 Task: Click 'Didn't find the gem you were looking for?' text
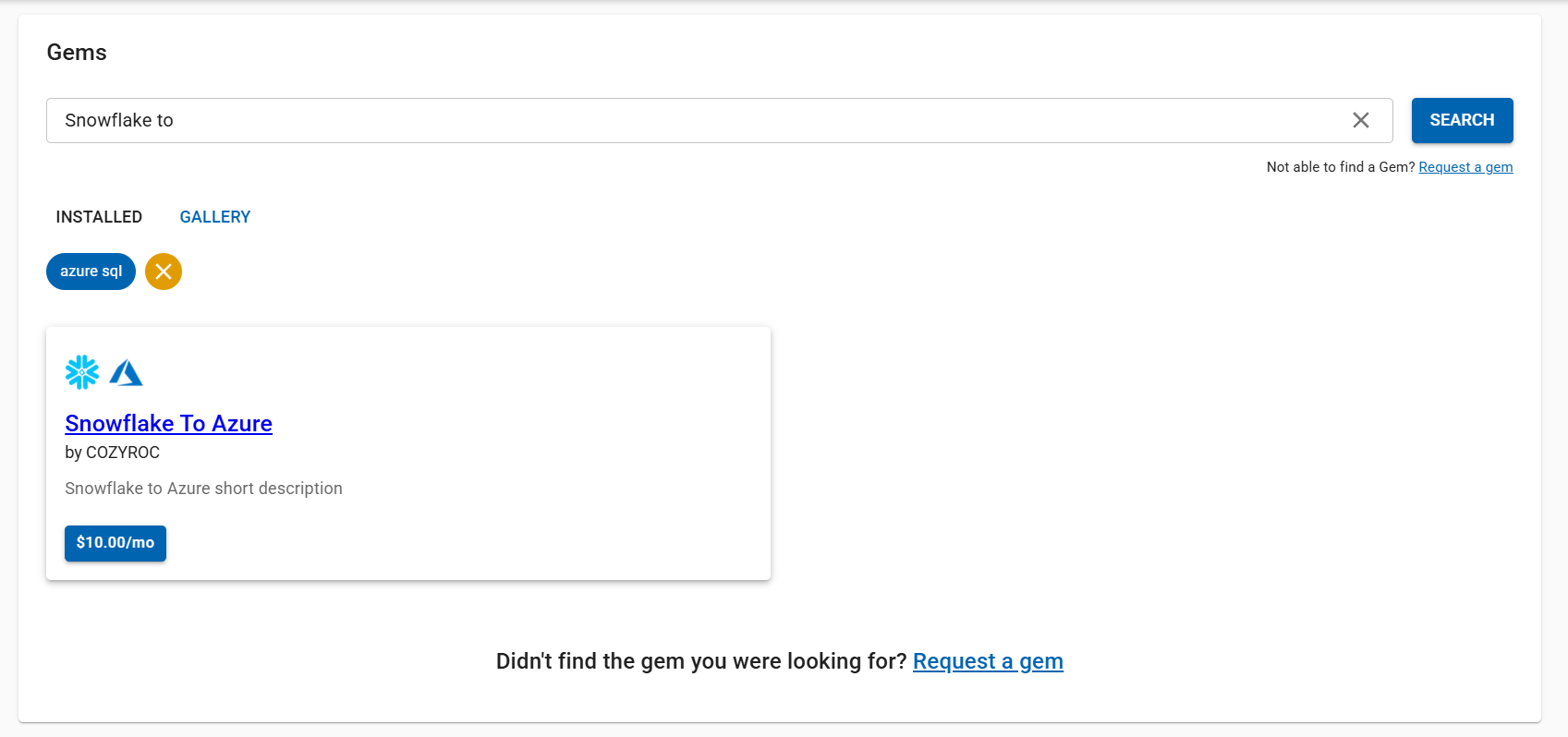point(700,661)
